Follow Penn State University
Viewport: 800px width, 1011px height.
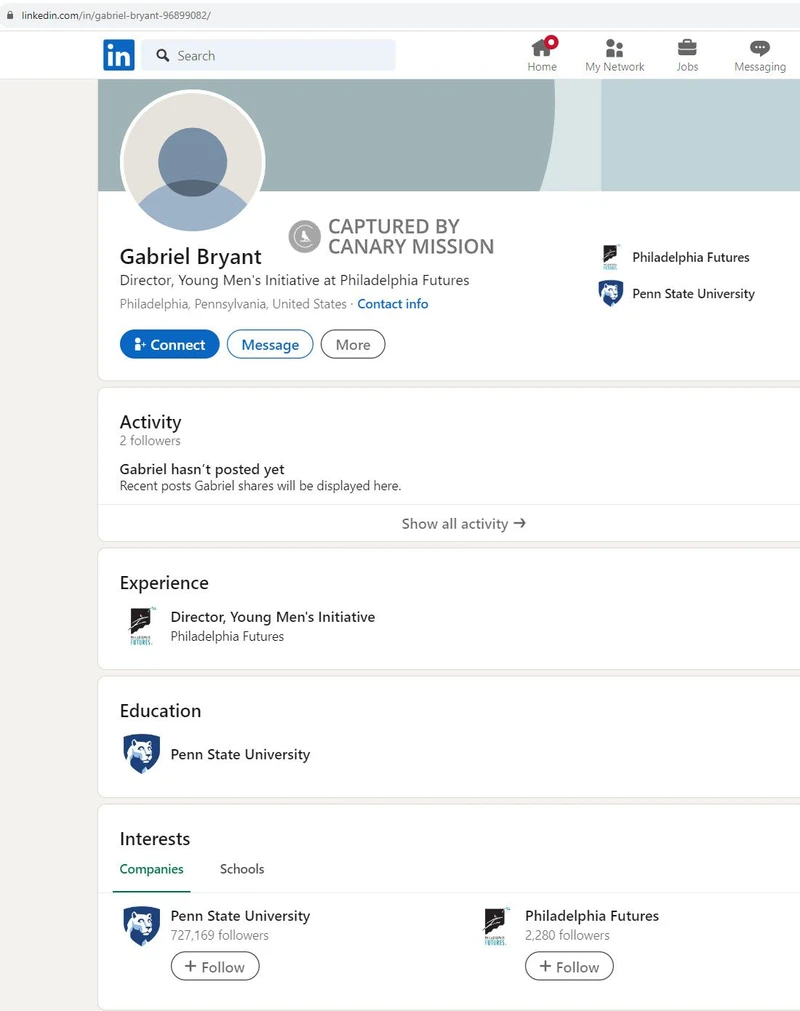tap(215, 967)
